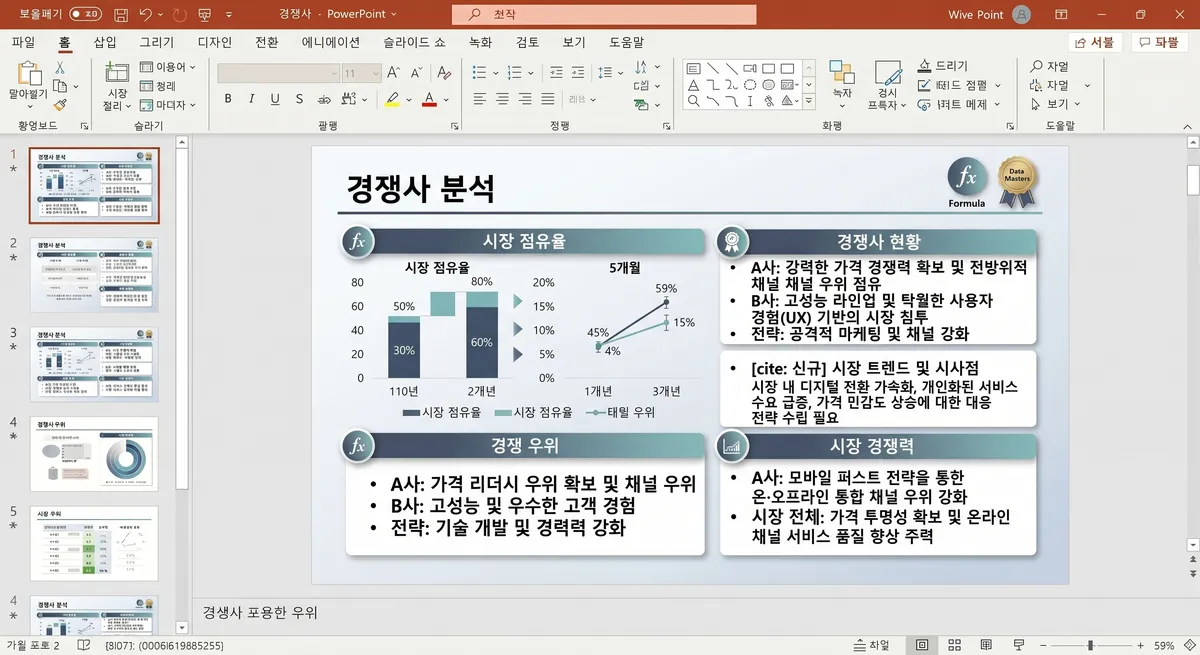Open the Select (보기) dropdown in editing group
1200x655 pixels.
1054,104
